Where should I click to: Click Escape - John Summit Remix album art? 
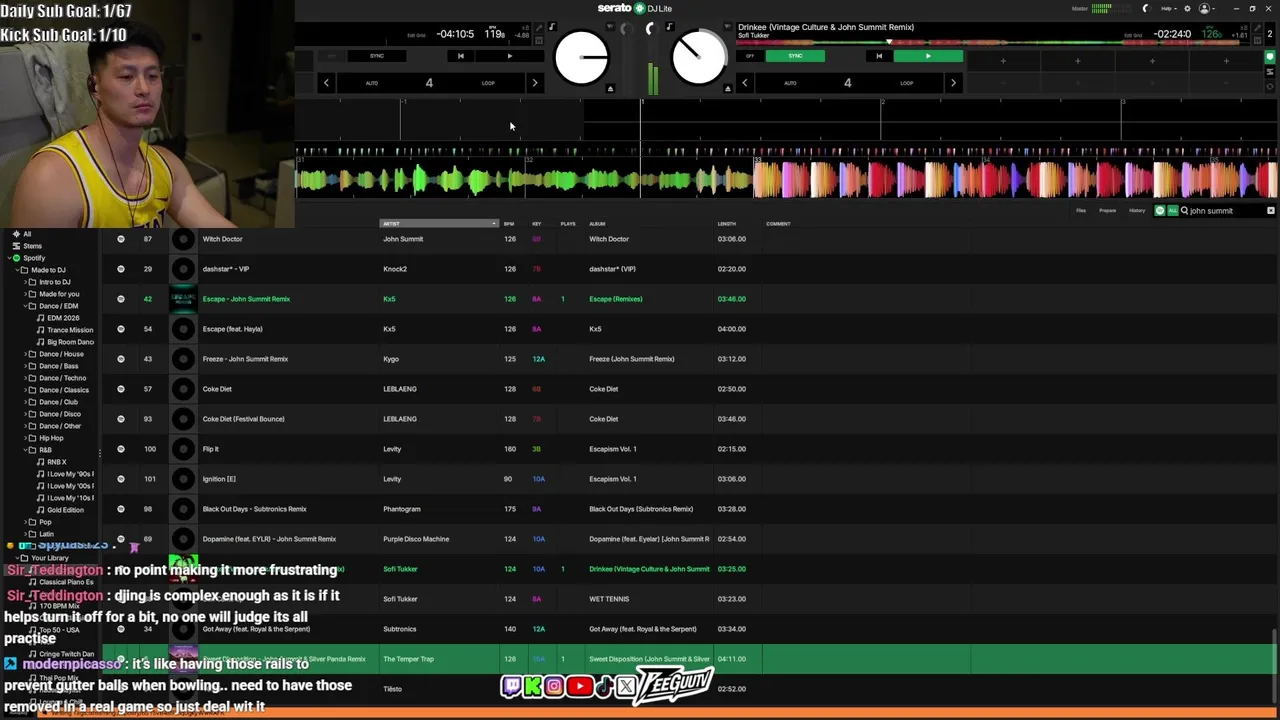[x=183, y=299]
